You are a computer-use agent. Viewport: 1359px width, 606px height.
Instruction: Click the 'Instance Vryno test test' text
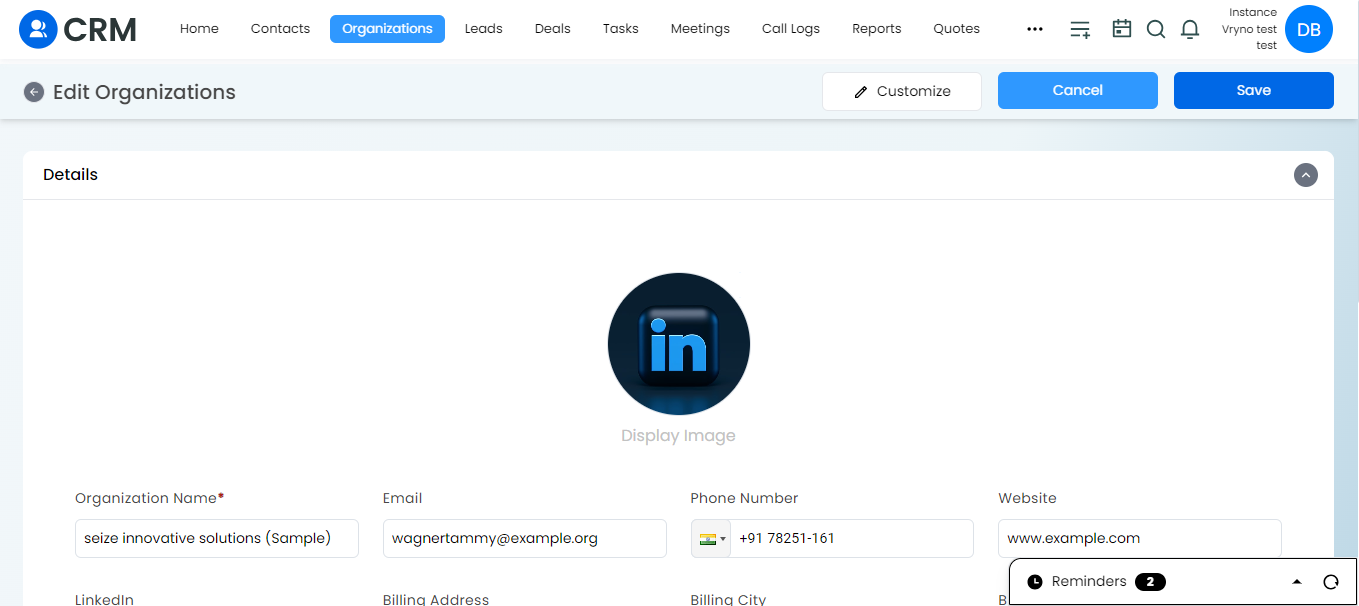click(1249, 29)
